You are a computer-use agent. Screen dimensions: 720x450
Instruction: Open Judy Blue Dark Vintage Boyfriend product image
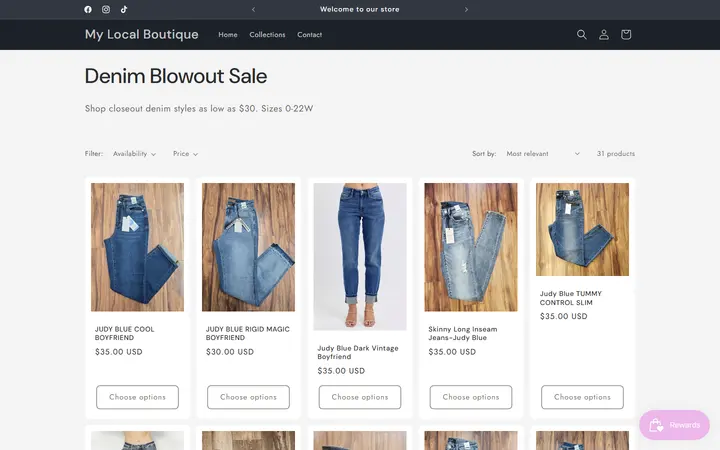point(360,257)
